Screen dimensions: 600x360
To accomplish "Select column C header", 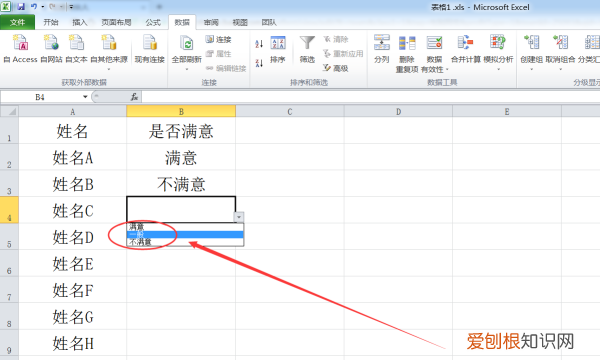I will click(290, 111).
